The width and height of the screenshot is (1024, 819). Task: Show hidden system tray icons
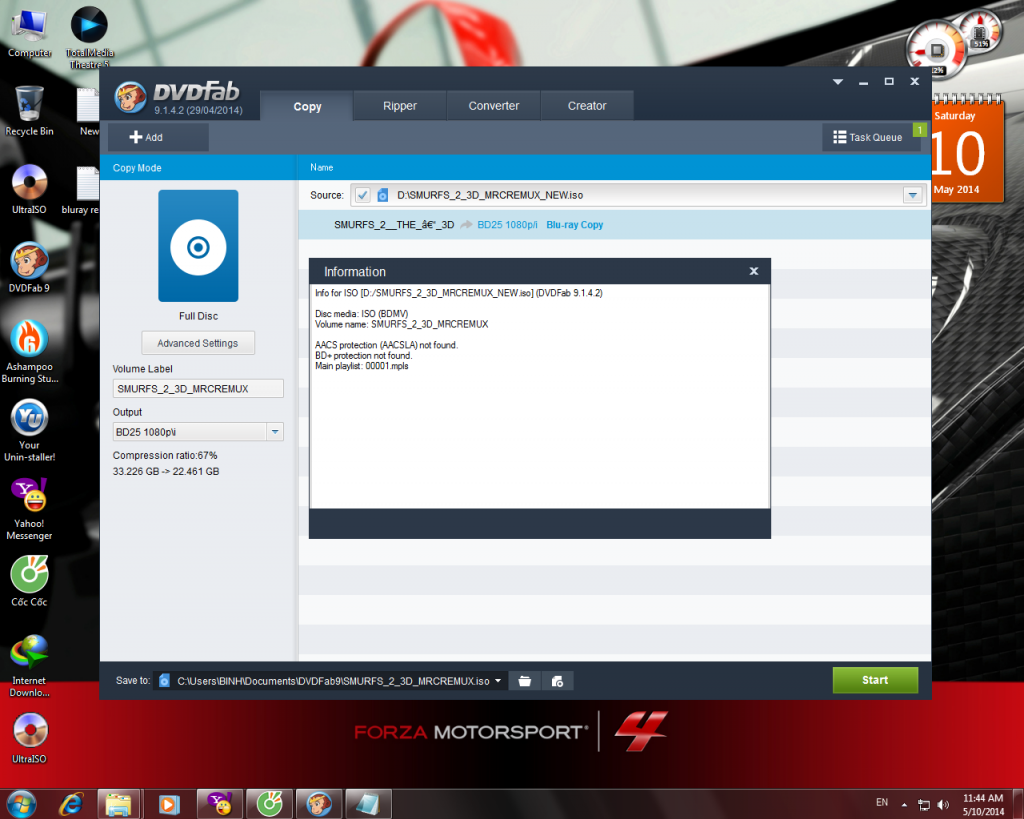(904, 805)
